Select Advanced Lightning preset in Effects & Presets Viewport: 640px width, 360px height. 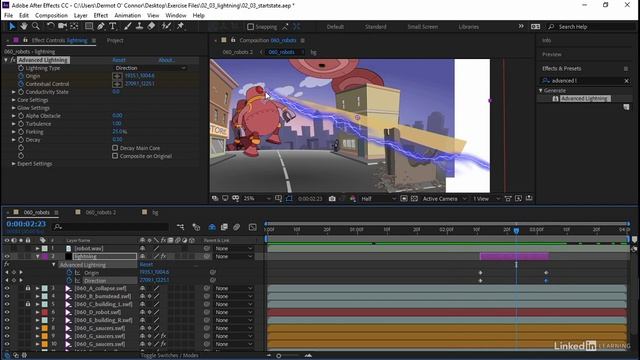[585, 99]
